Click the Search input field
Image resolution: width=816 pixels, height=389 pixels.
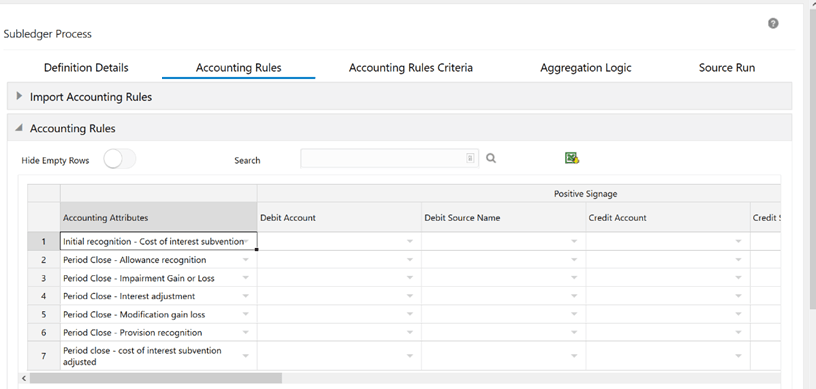[389, 158]
